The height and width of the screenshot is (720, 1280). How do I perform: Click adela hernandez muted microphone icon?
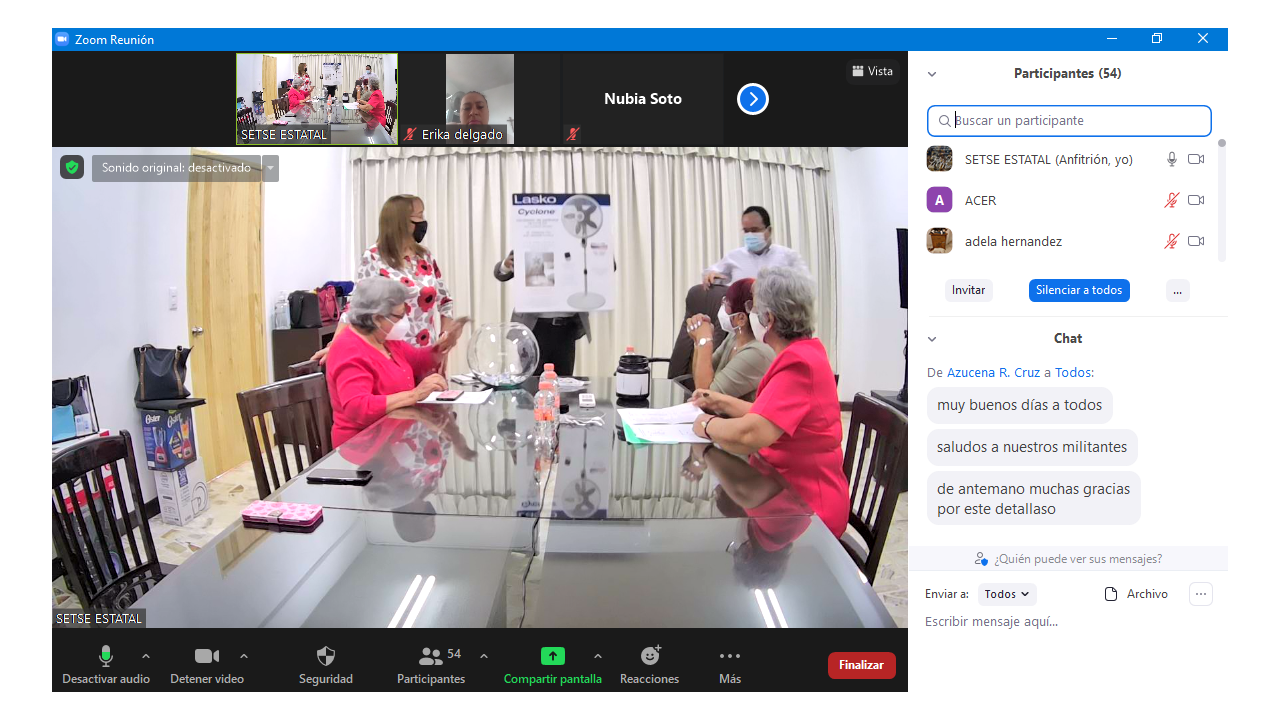tap(1172, 241)
